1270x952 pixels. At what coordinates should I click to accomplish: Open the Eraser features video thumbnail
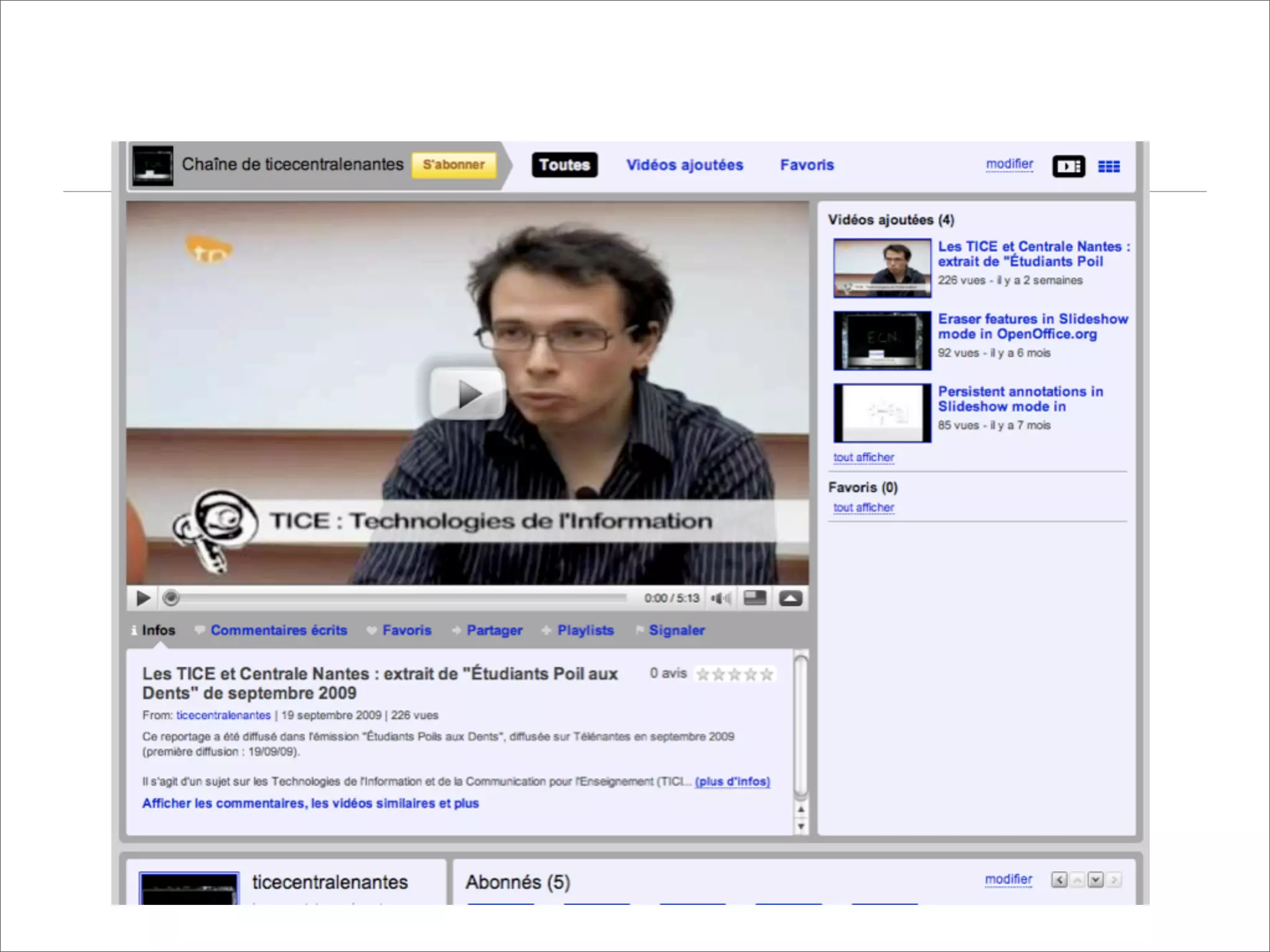click(882, 341)
